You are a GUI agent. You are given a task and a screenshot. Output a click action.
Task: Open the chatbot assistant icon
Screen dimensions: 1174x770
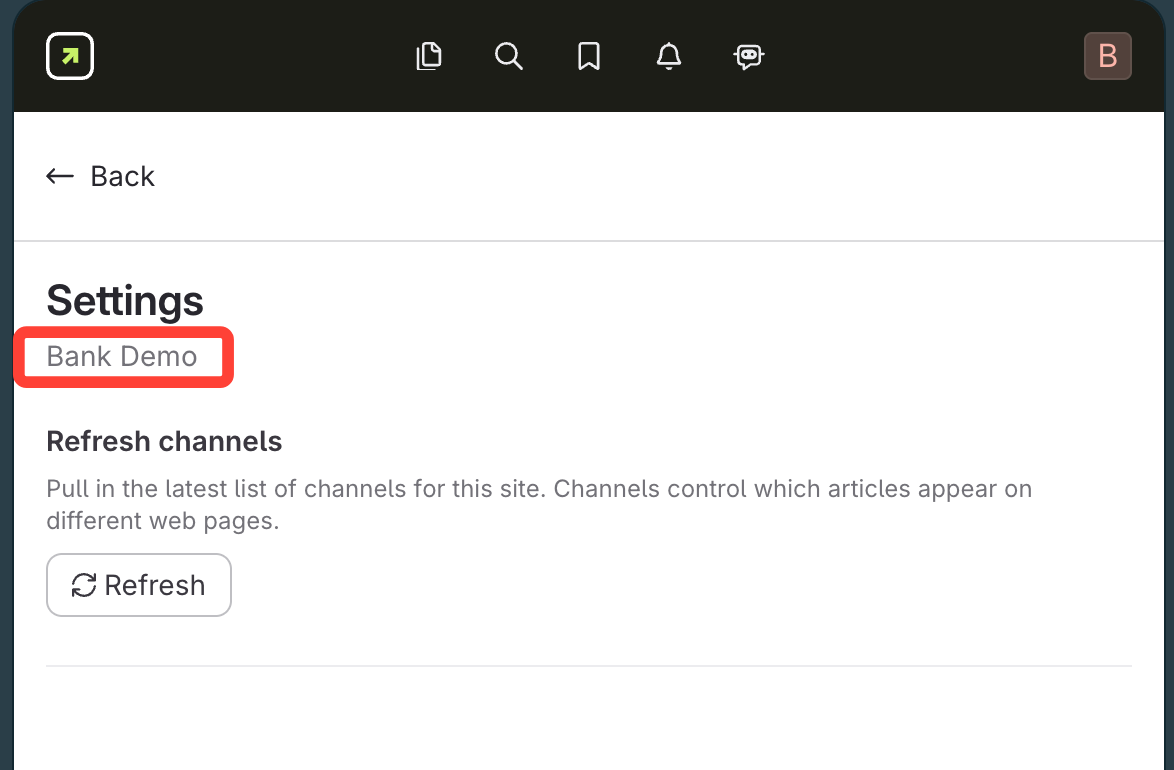click(749, 56)
